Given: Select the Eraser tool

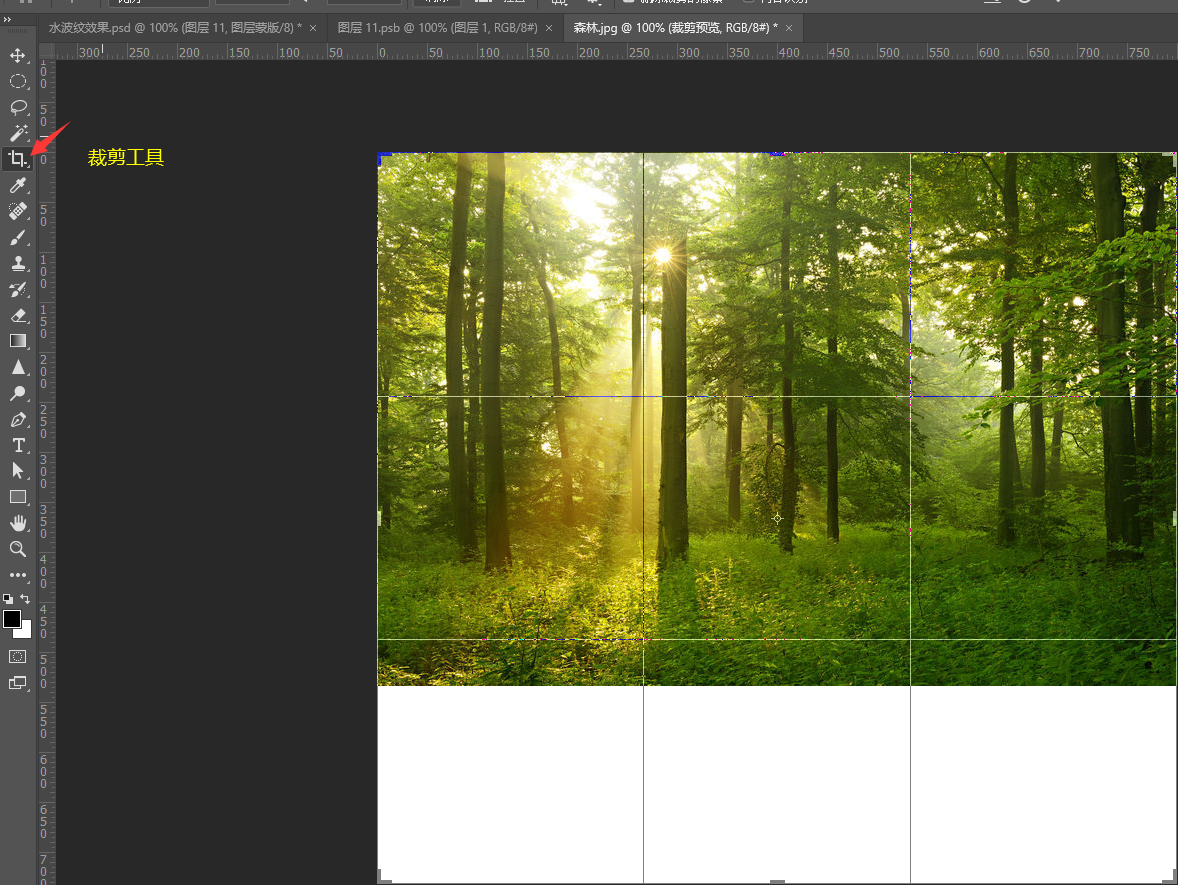Looking at the screenshot, I should tap(18, 315).
